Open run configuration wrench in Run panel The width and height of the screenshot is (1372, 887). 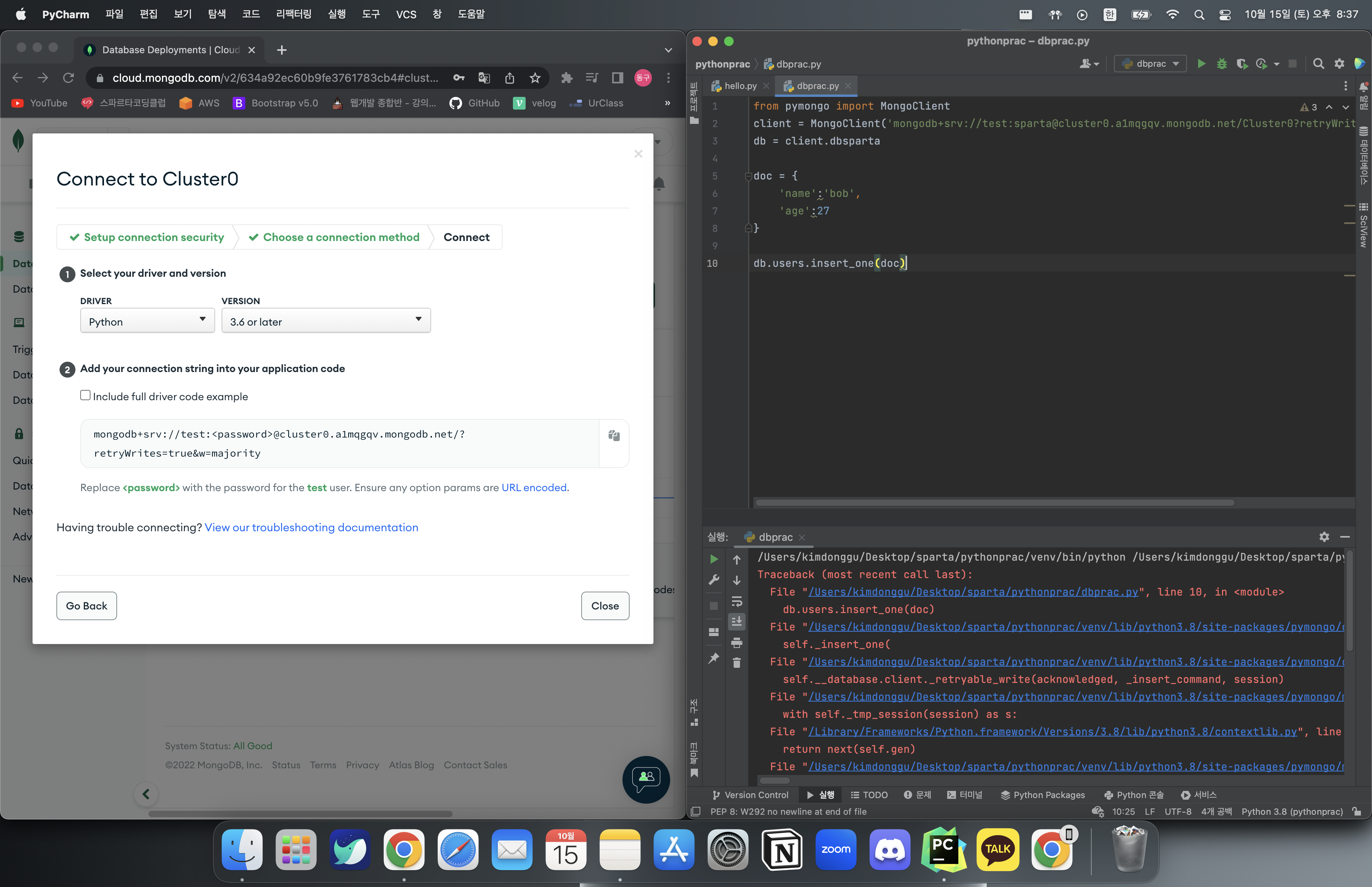pos(714,580)
